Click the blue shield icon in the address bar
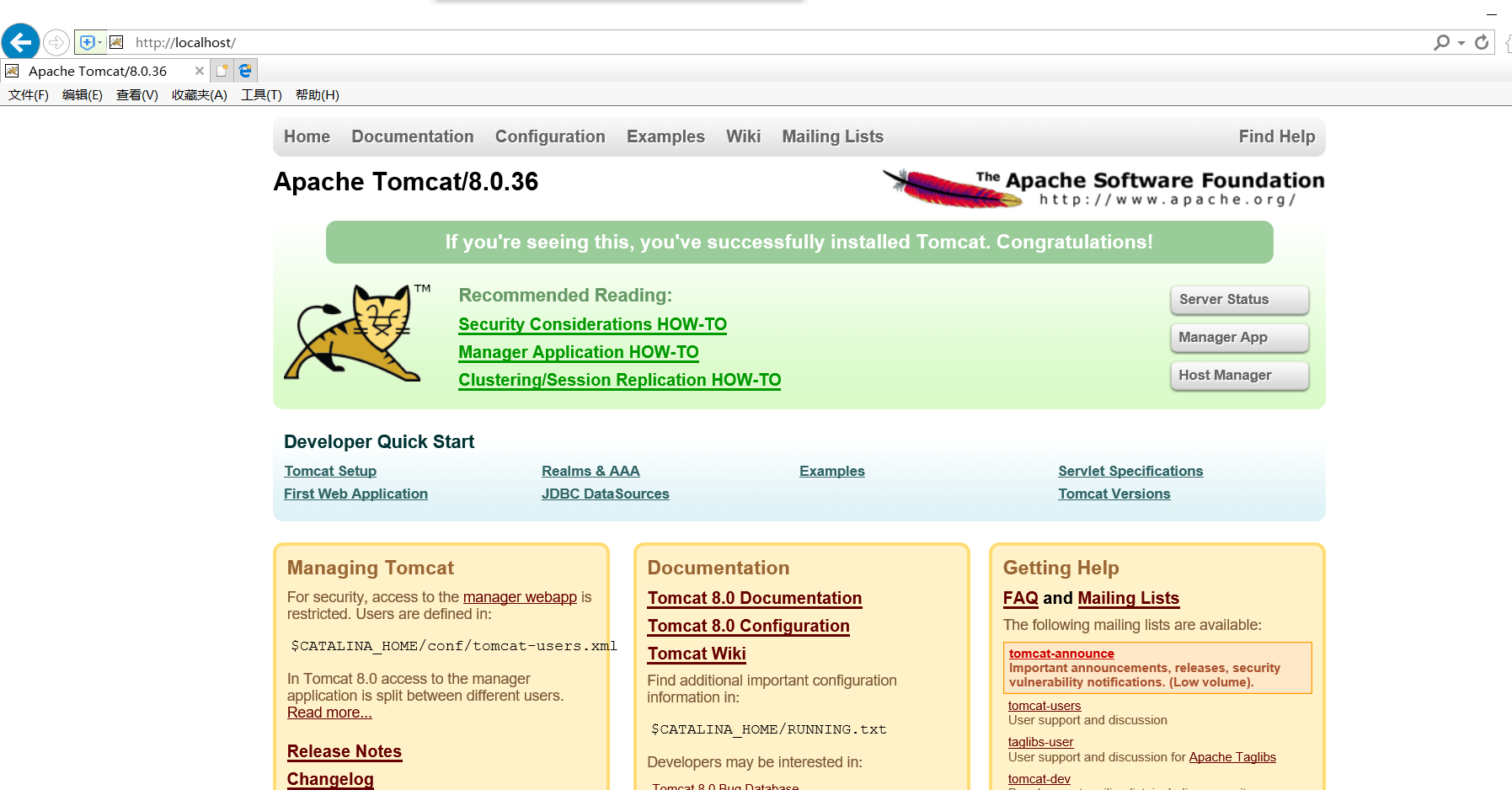 click(87, 42)
